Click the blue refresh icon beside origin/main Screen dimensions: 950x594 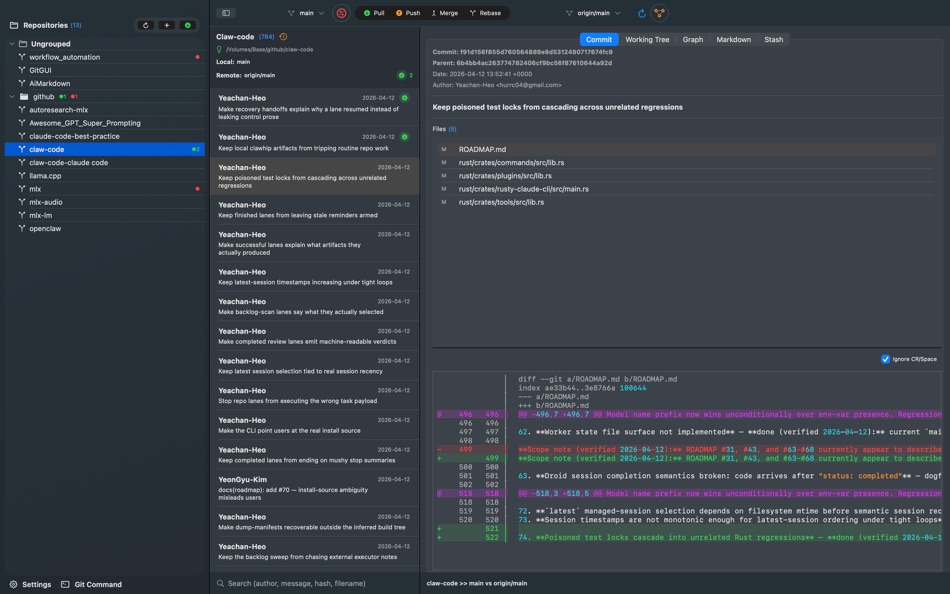pyautogui.click(x=641, y=13)
